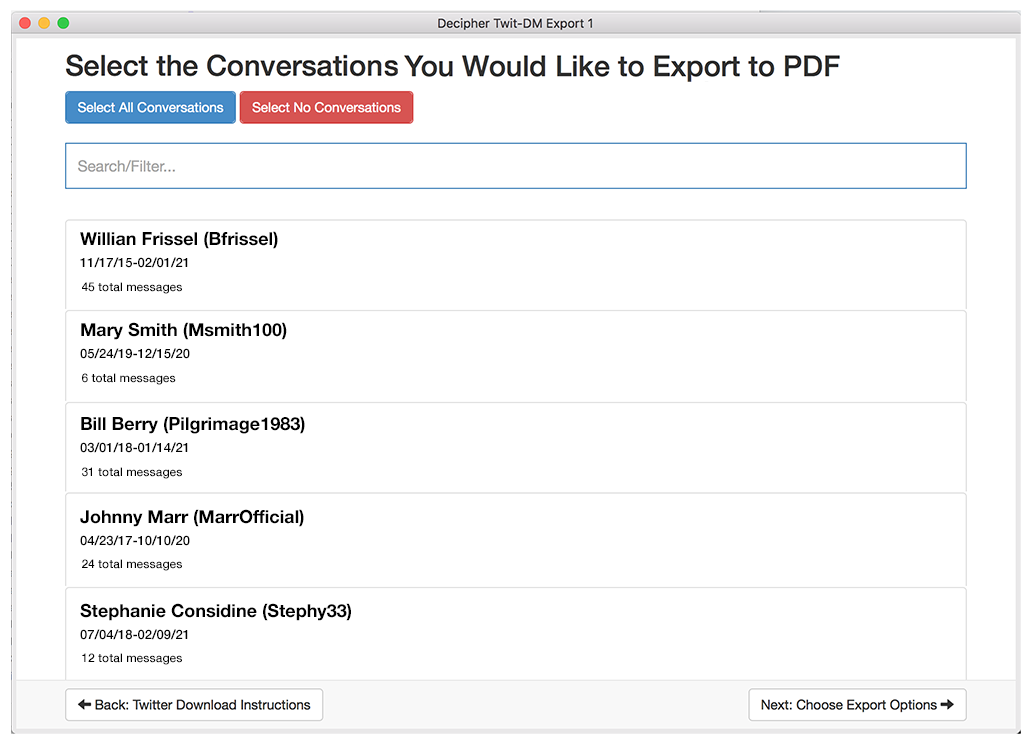Image resolution: width=1032 pixels, height=742 pixels.
Task: Maximize window with green button
Action: tap(63, 23)
